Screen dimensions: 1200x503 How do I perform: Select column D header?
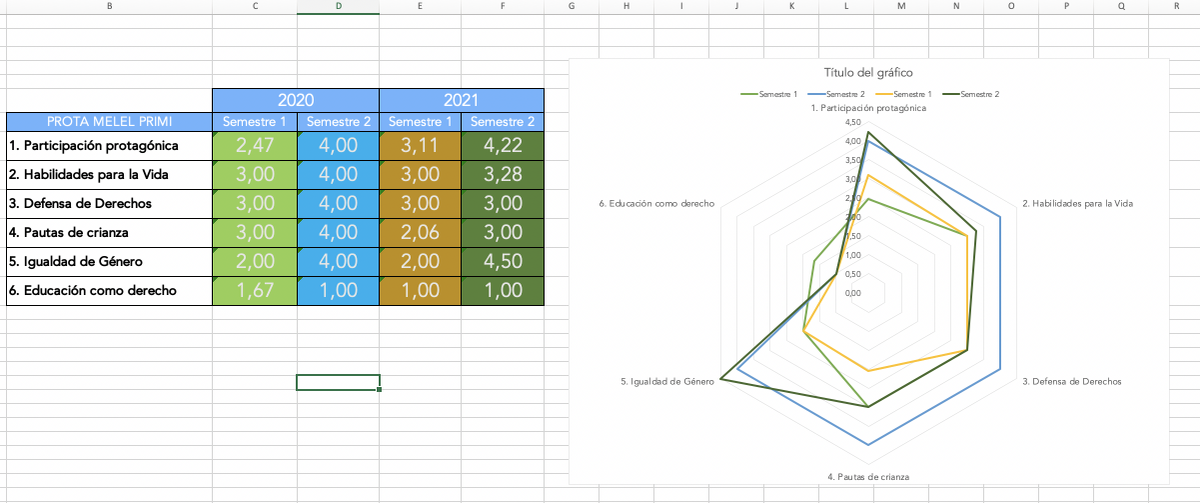coord(338,6)
